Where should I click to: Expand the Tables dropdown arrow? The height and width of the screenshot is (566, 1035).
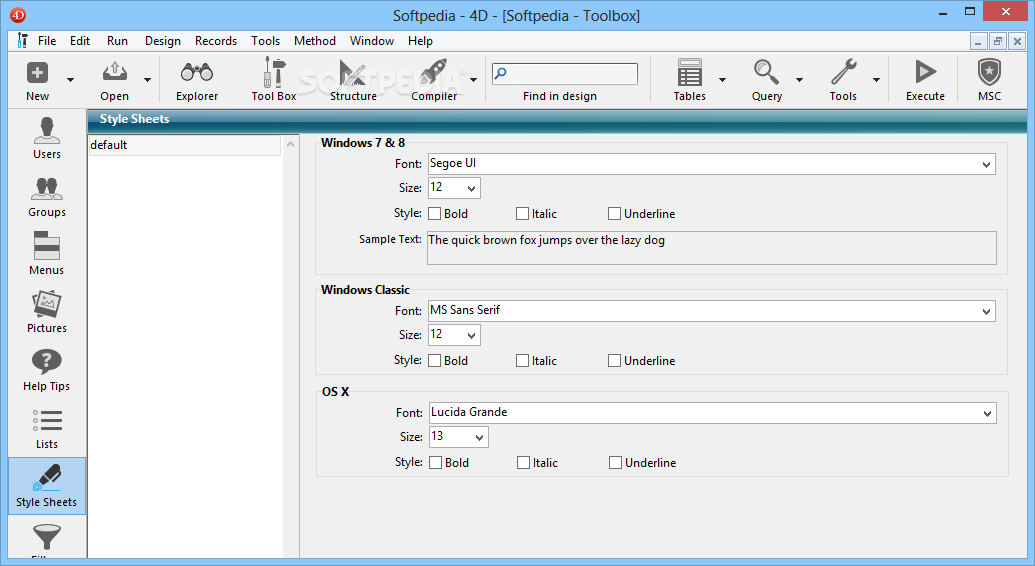(722, 80)
